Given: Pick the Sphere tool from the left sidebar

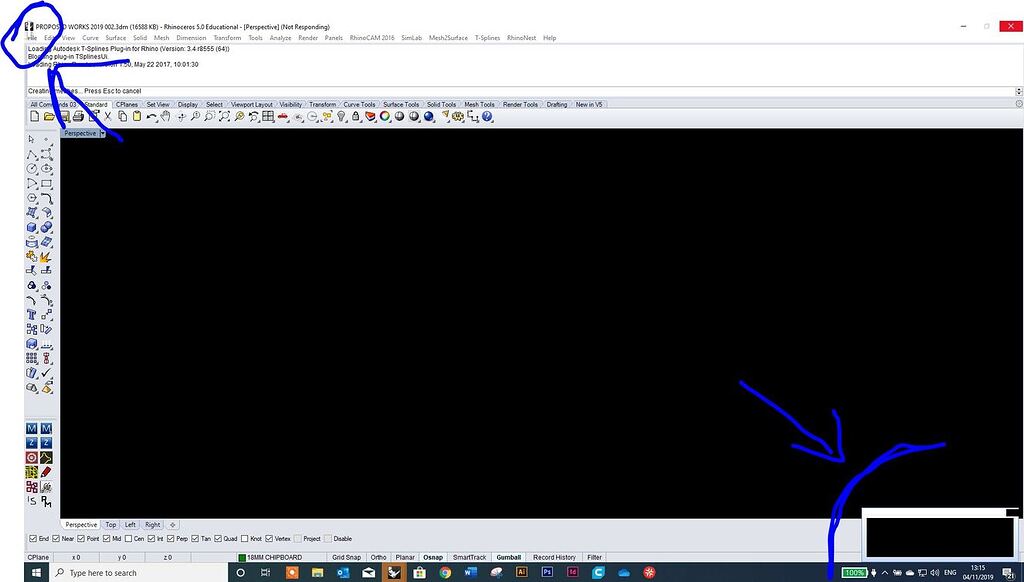Looking at the screenshot, I should [46, 228].
